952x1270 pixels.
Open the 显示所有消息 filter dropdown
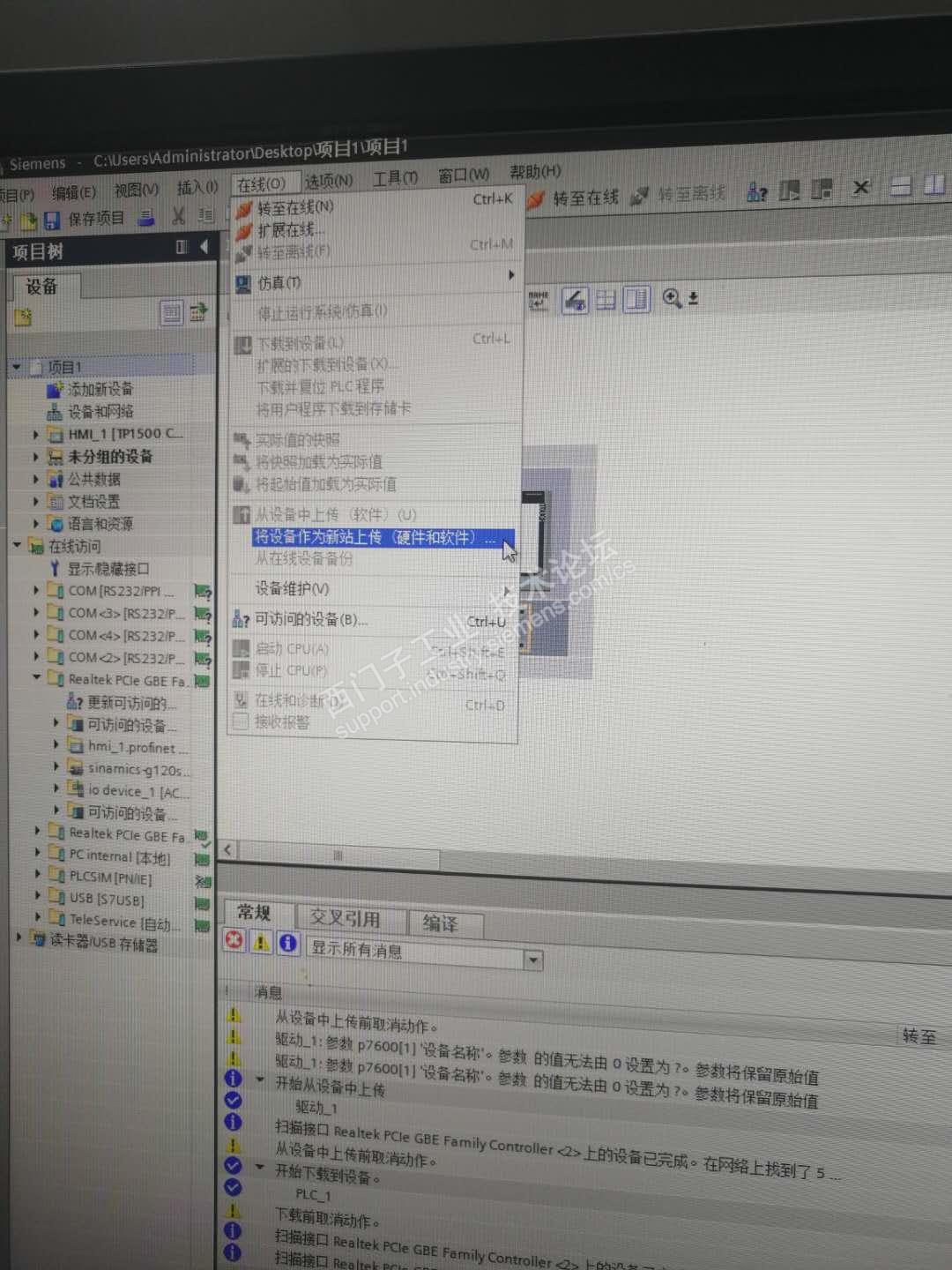coord(533,960)
